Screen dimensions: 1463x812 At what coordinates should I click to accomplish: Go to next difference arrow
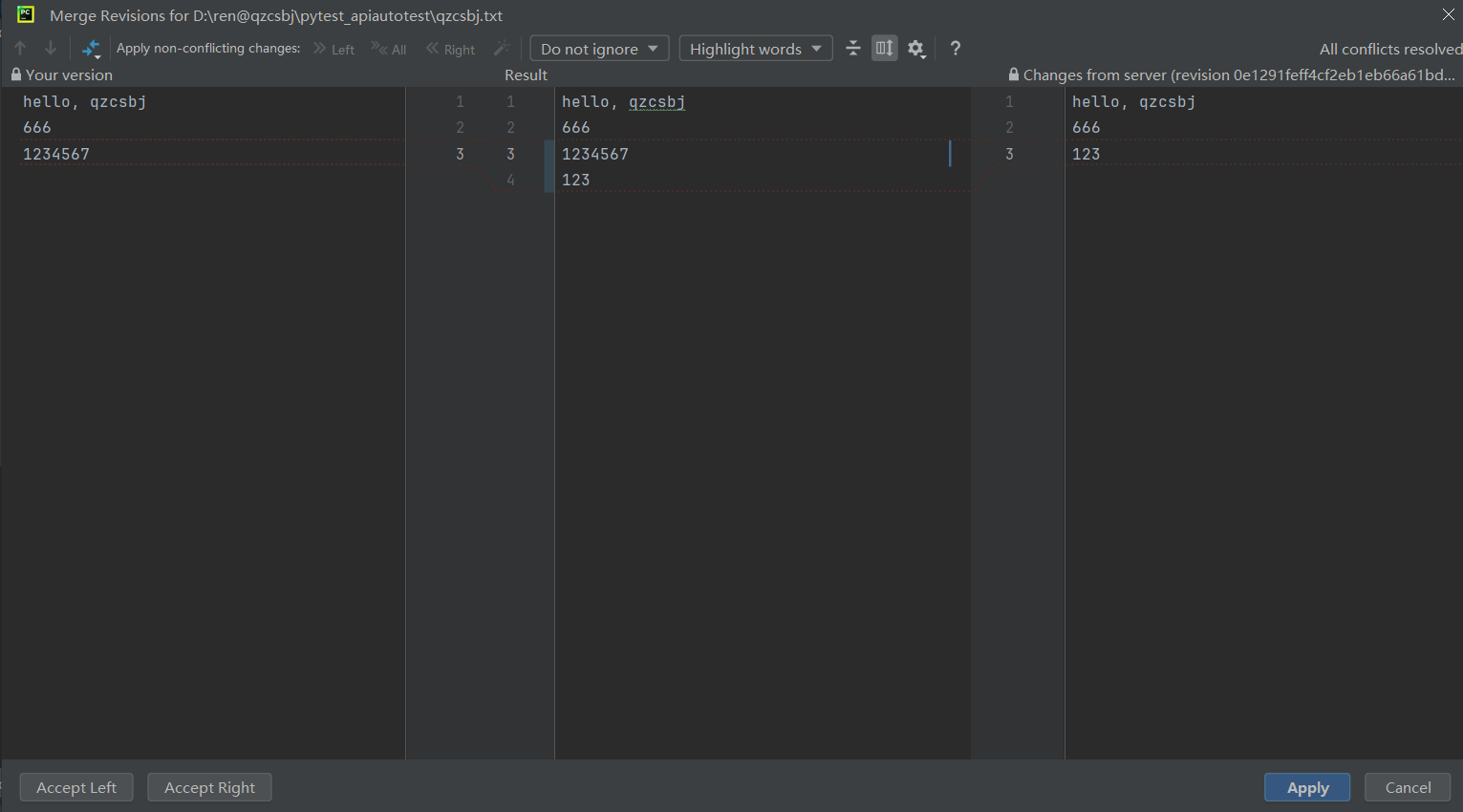pos(51,48)
